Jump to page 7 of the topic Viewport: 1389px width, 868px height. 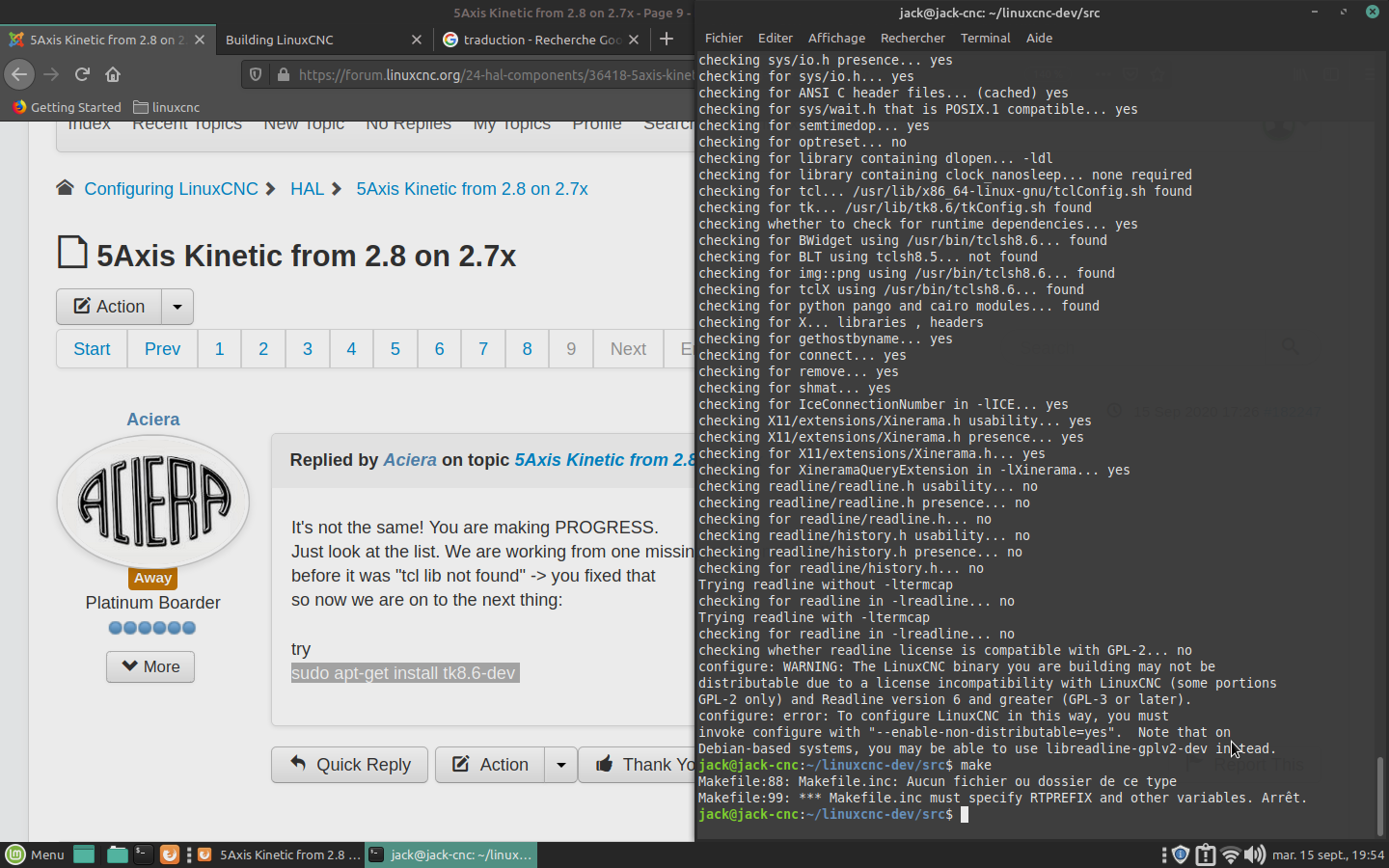(x=483, y=349)
